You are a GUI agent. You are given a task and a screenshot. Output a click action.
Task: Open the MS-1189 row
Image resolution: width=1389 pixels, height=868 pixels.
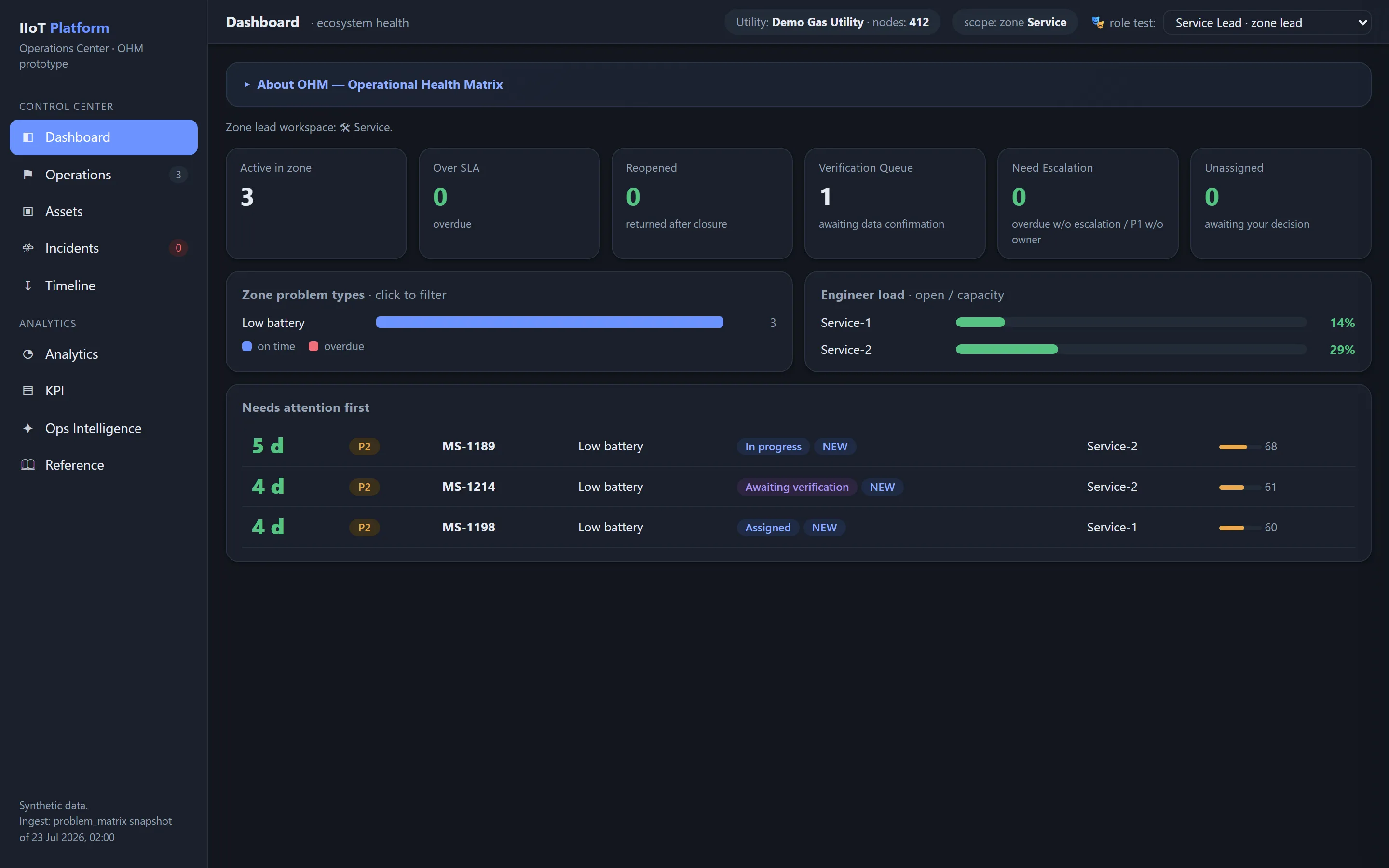pyautogui.click(x=798, y=446)
